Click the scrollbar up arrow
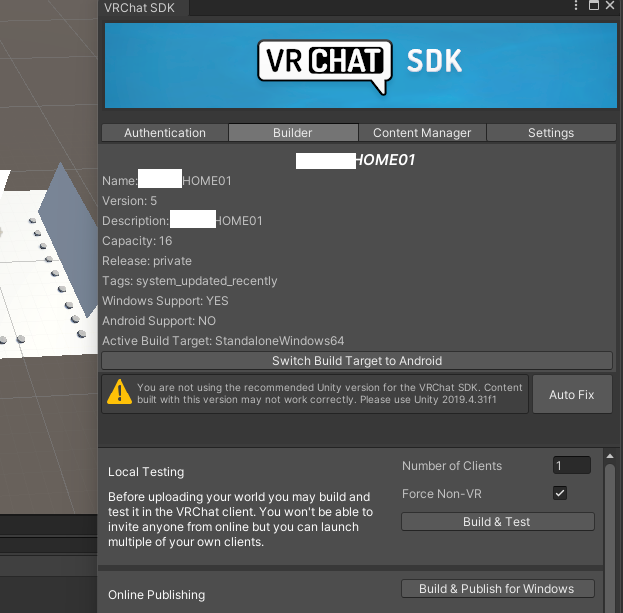623x613 pixels. pos(610,456)
